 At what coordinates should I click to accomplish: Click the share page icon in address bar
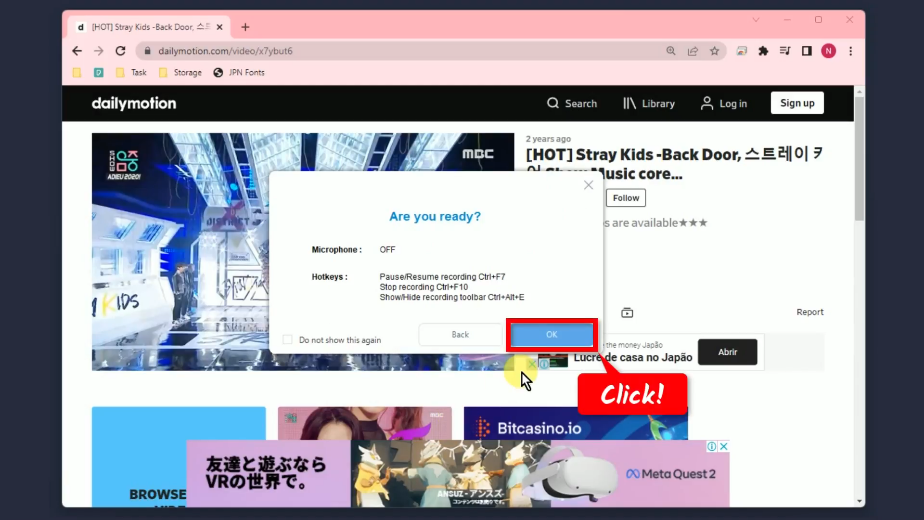point(693,51)
